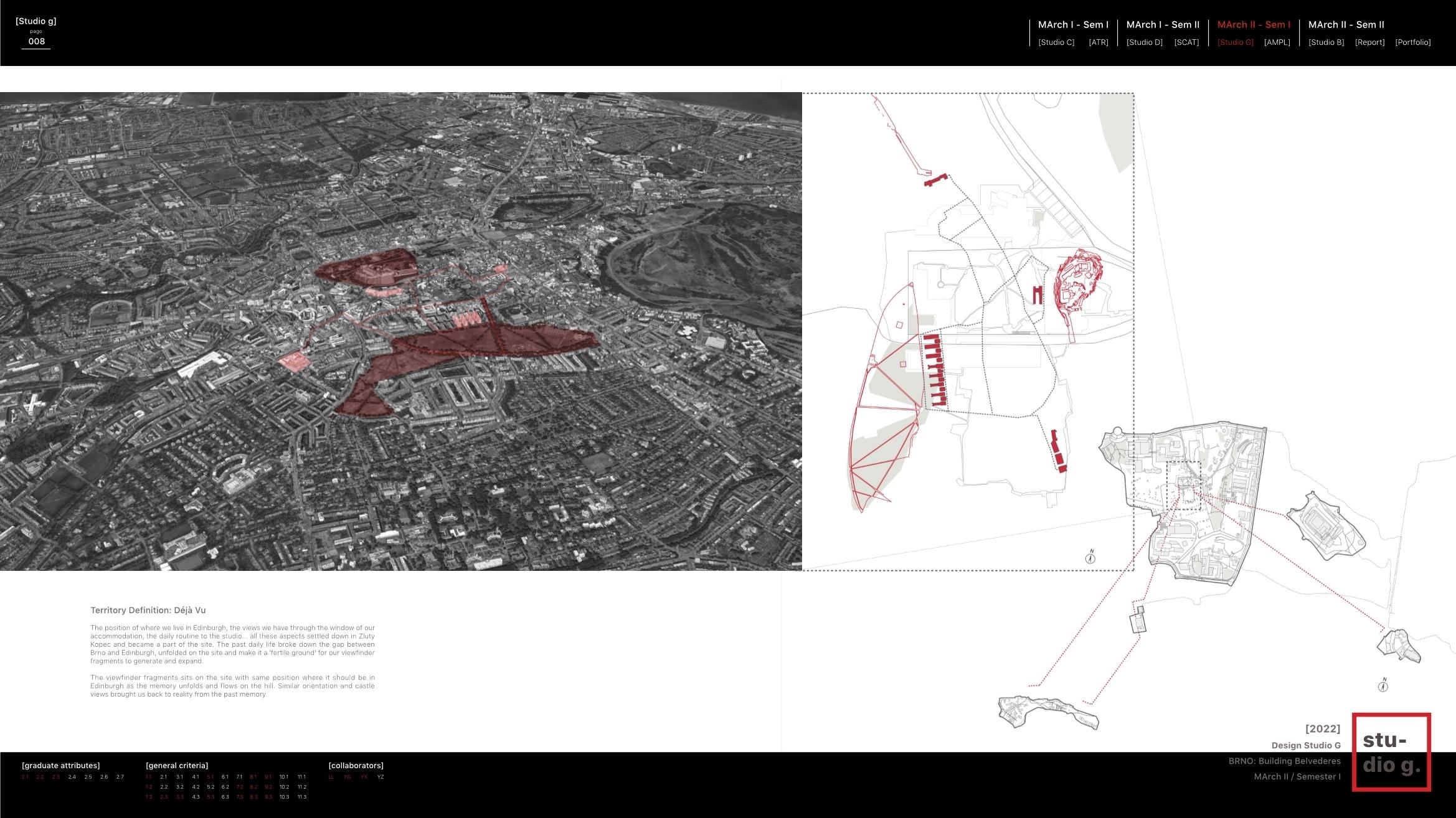The height and width of the screenshot is (818, 1456).
Task: Go to [Studio B] page
Action: tap(1326, 42)
